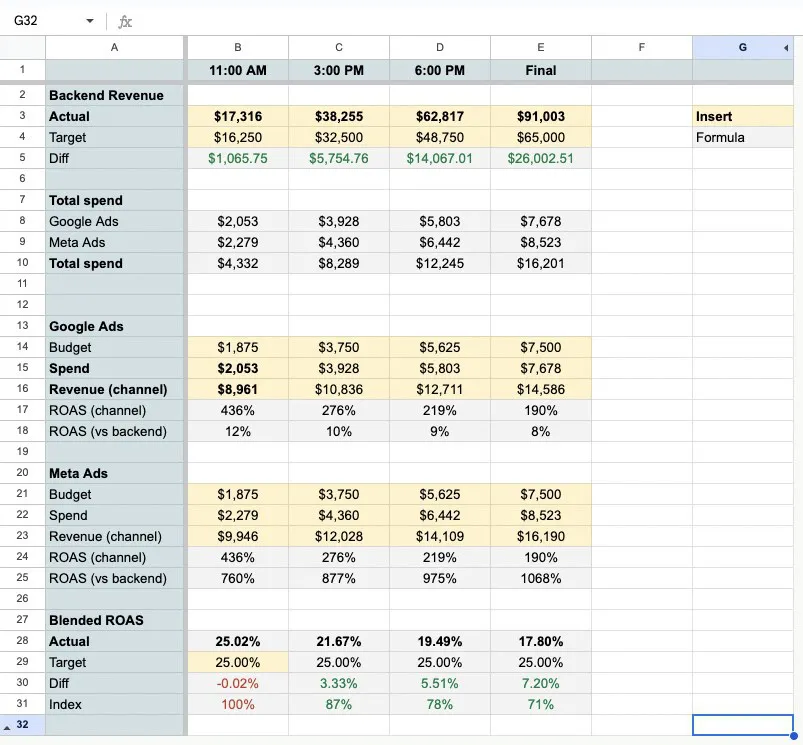This screenshot has width=803, height=745.
Task: Select Google Ads revenue cell $8,961
Action: pyautogui.click(x=238, y=389)
